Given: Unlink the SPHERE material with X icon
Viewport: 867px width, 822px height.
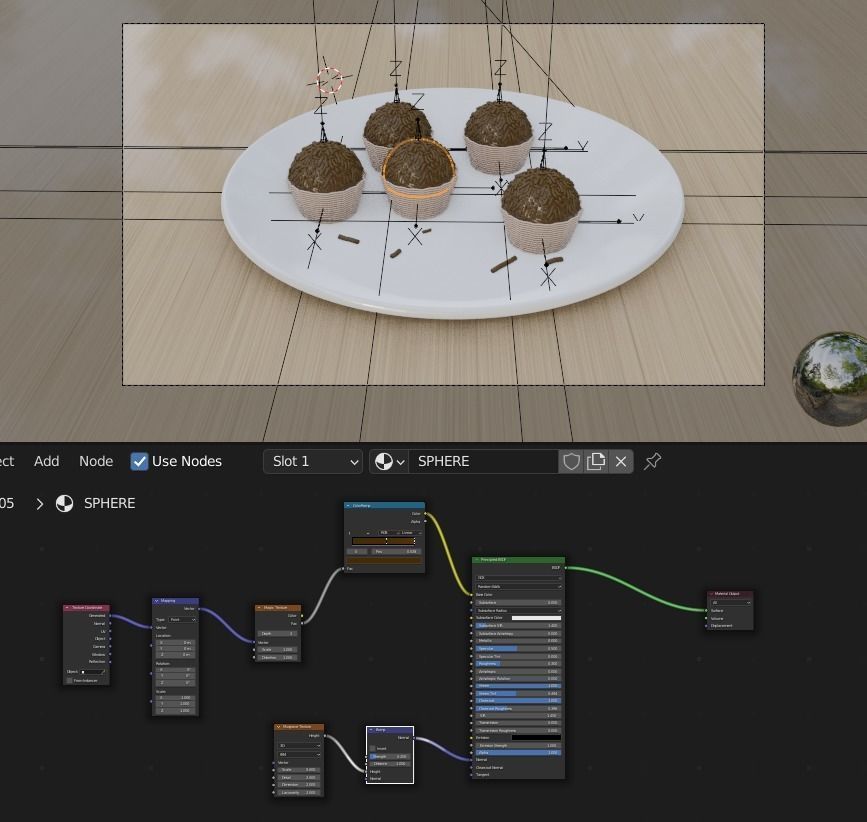Looking at the screenshot, I should (620, 461).
